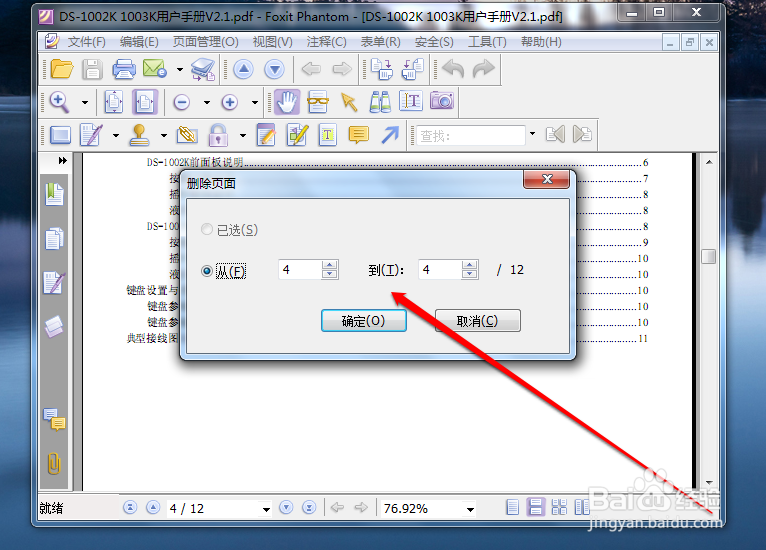The image size is (766, 550).
Task: Select the stamp tool icon
Action: 139,135
